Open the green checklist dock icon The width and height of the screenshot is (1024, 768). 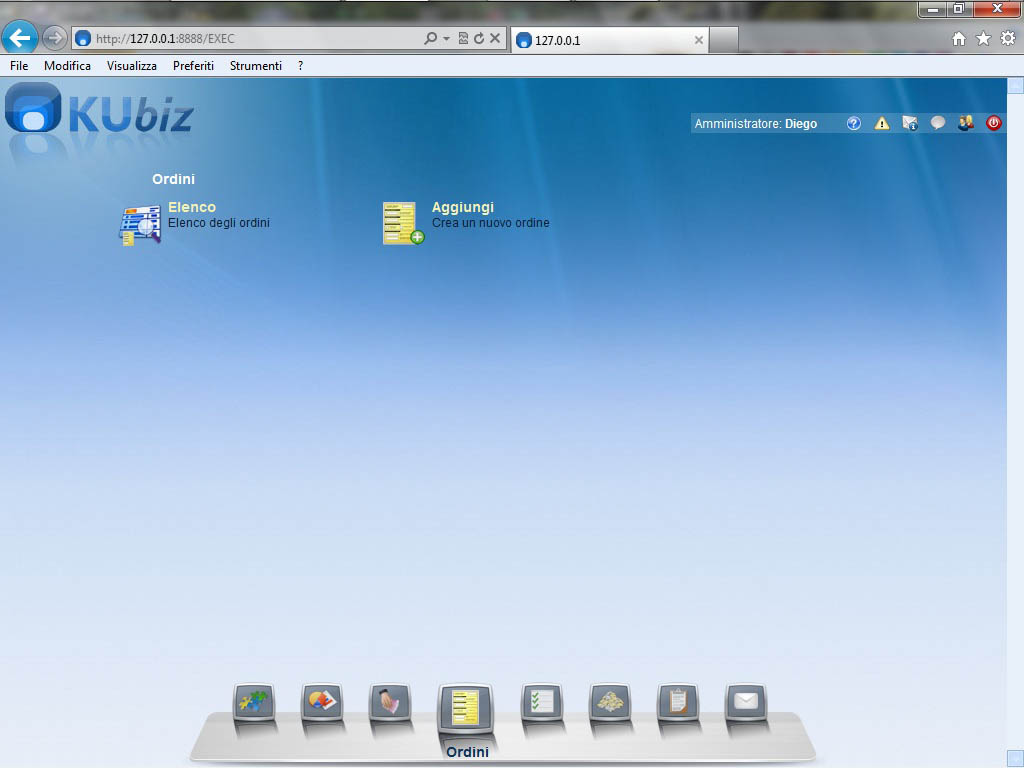coord(542,703)
